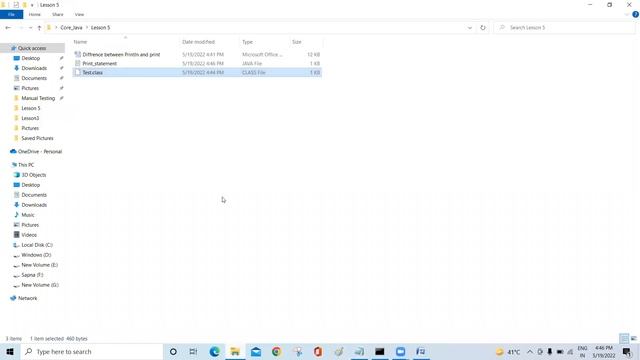Screen dimensions: 640x360
Task: Open the Mail app on taskbar
Action: (256, 351)
